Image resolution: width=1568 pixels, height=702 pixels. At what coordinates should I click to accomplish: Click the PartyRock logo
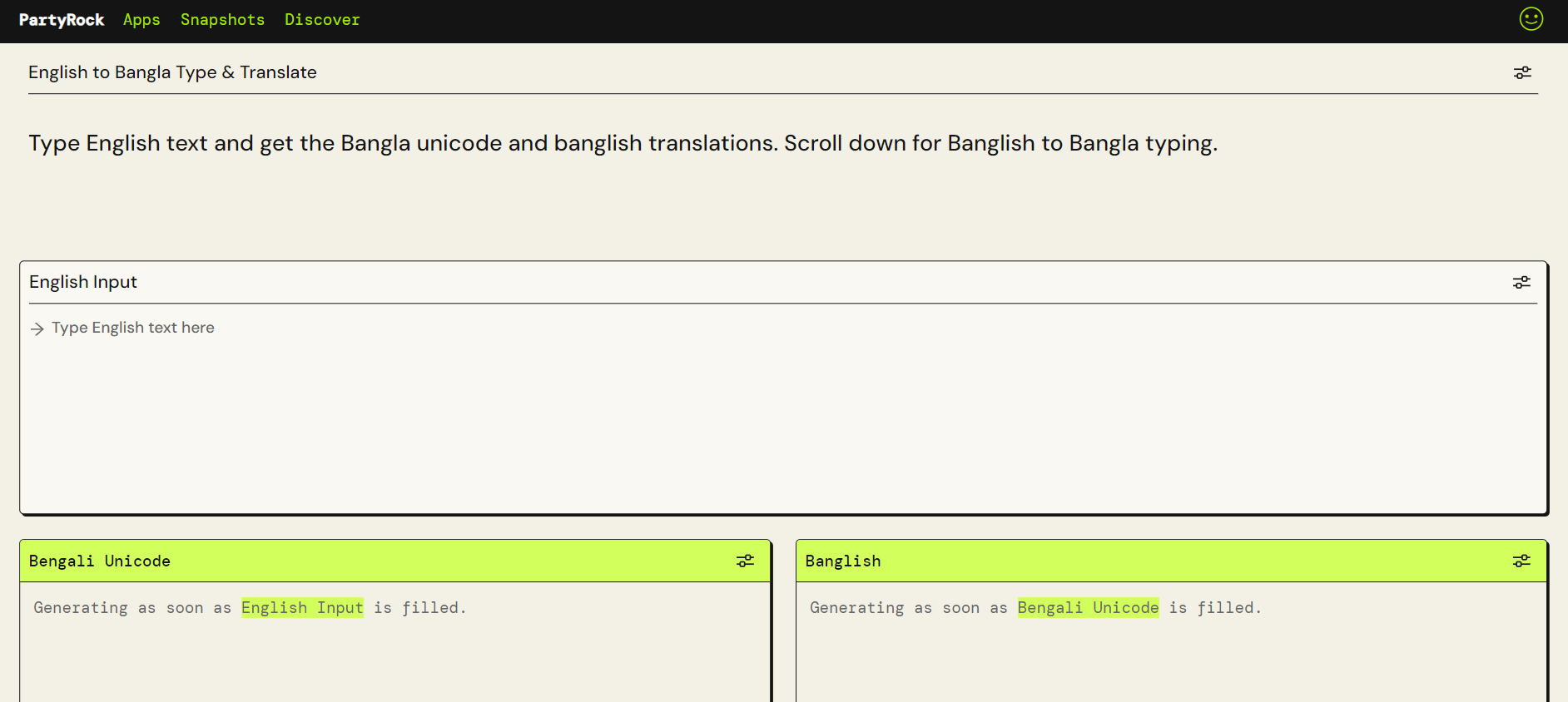(62, 19)
